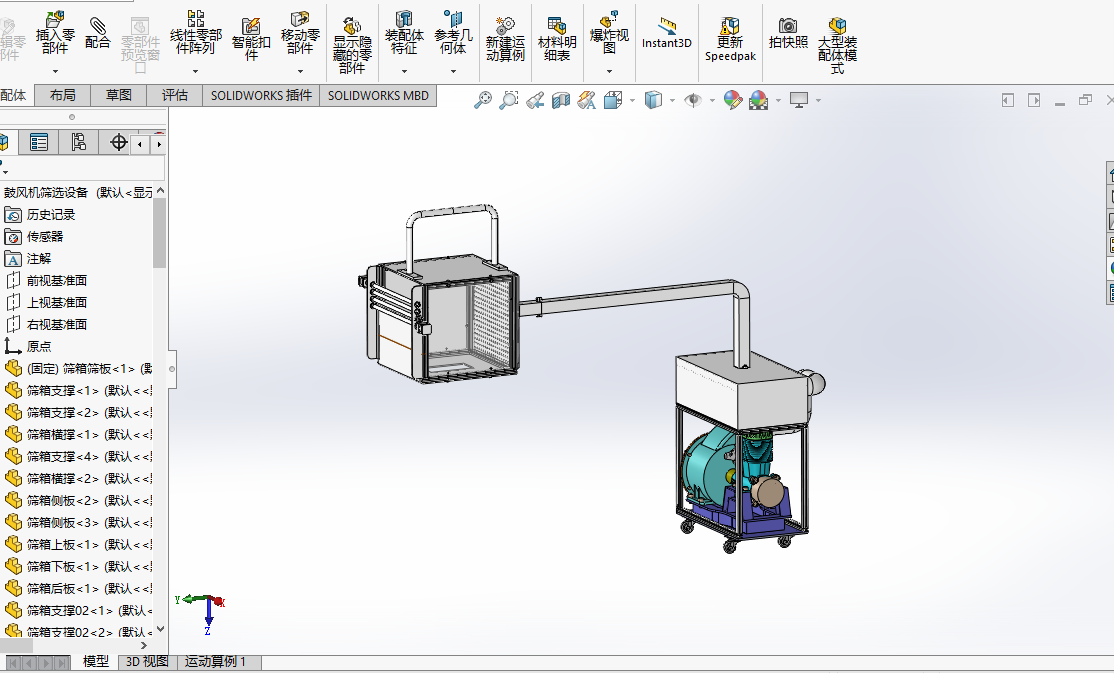Click the 插入零部件 (Insert Components) icon
1114x673 pixels.
coord(55,33)
